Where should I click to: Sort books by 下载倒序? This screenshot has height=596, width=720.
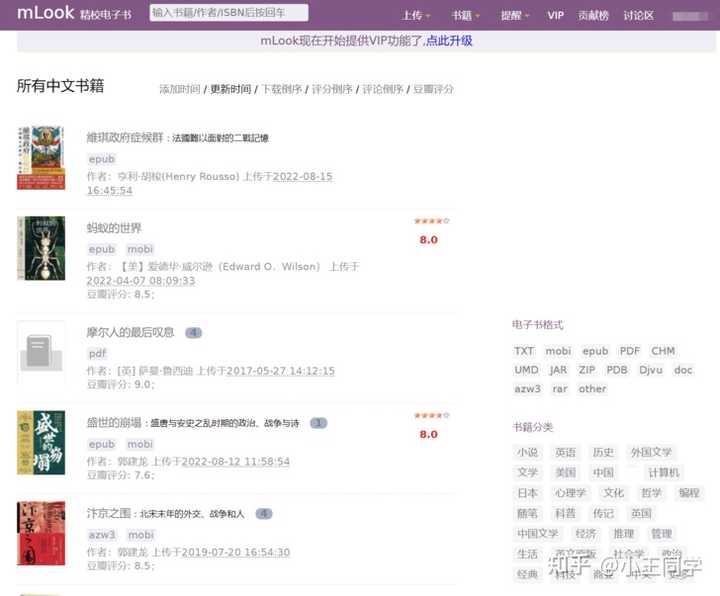[281, 89]
